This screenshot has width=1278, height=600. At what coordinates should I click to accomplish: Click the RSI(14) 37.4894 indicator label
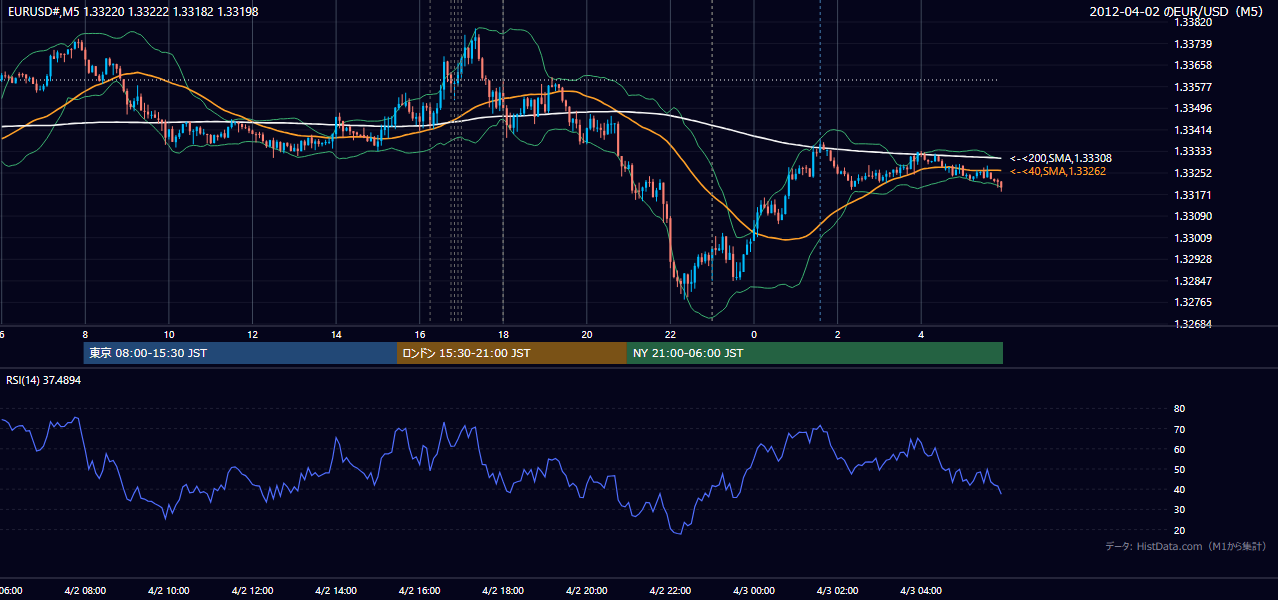point(44,380)
